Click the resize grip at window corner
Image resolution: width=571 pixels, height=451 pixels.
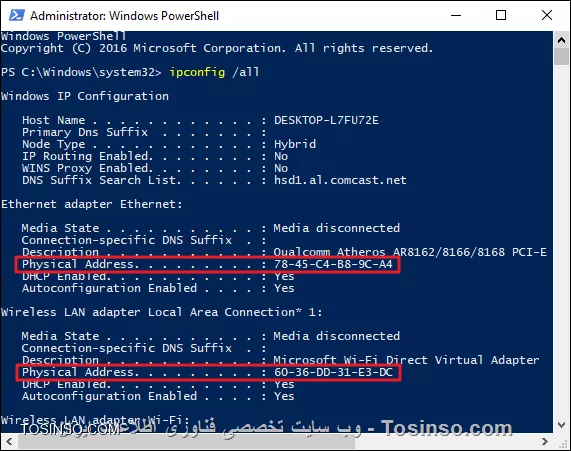click(562, 442)
